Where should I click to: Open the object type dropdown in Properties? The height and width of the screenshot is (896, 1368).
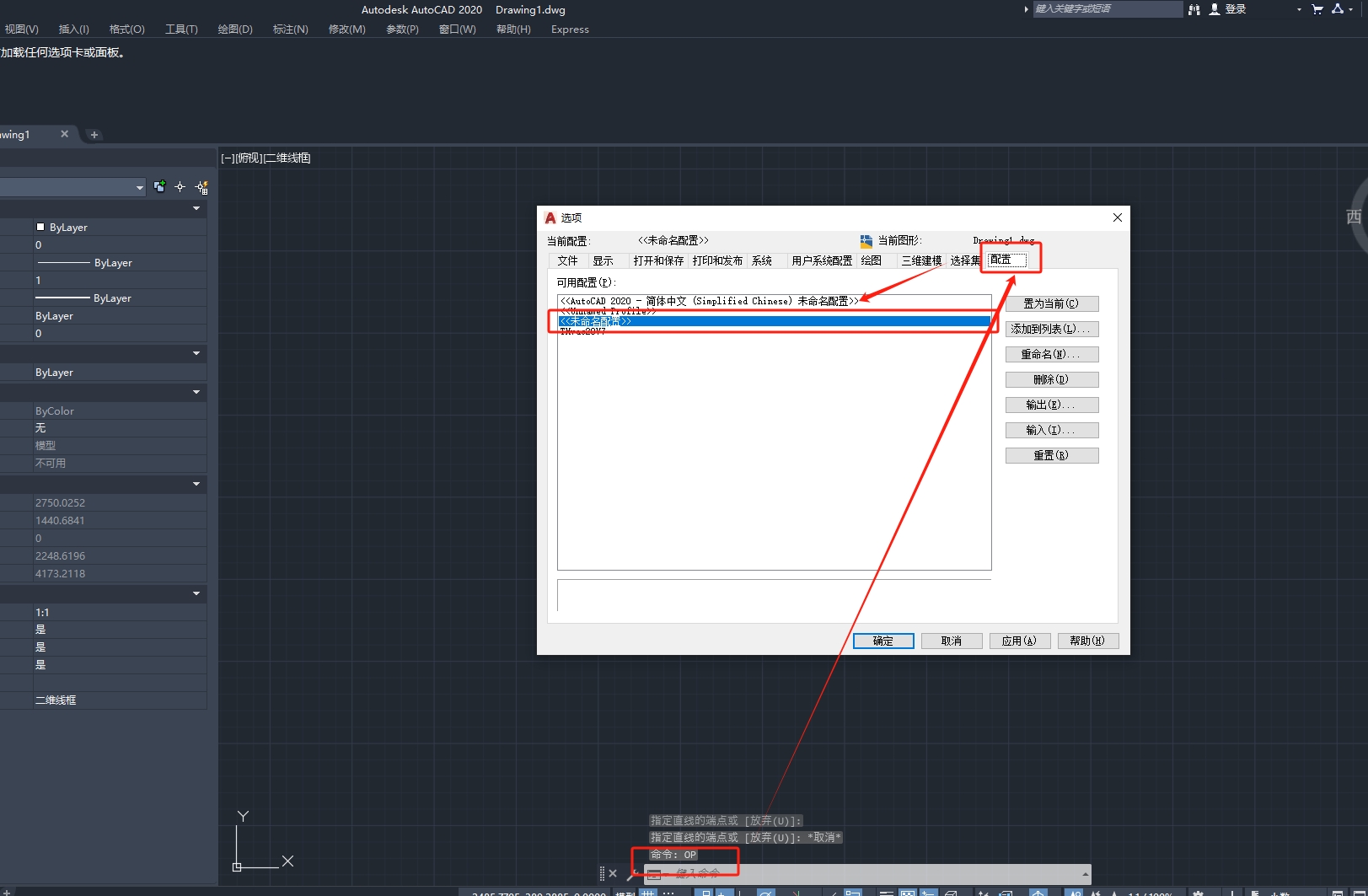(x=139, y=187)
